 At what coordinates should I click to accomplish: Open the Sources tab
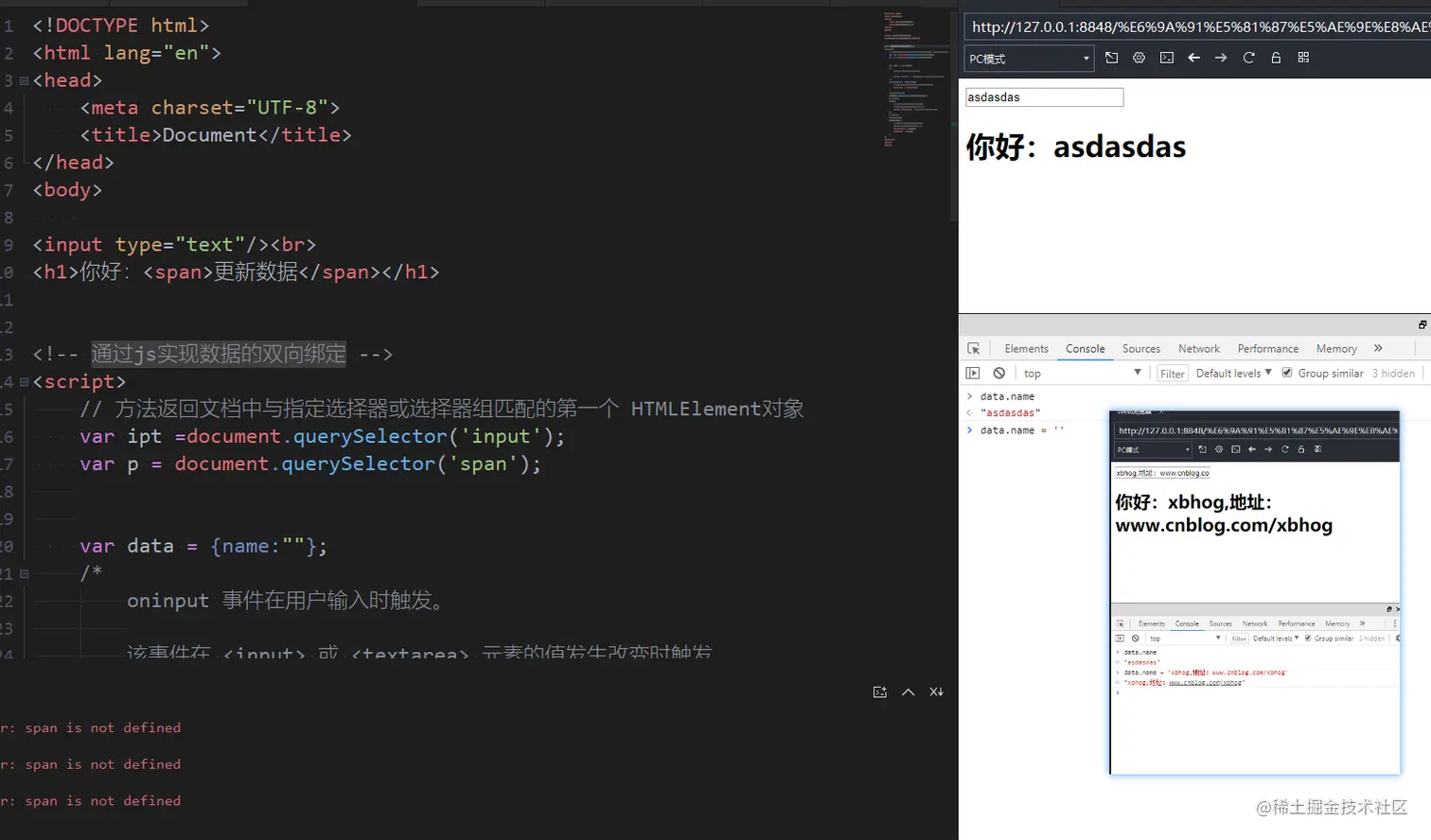tap(1141, 348)
